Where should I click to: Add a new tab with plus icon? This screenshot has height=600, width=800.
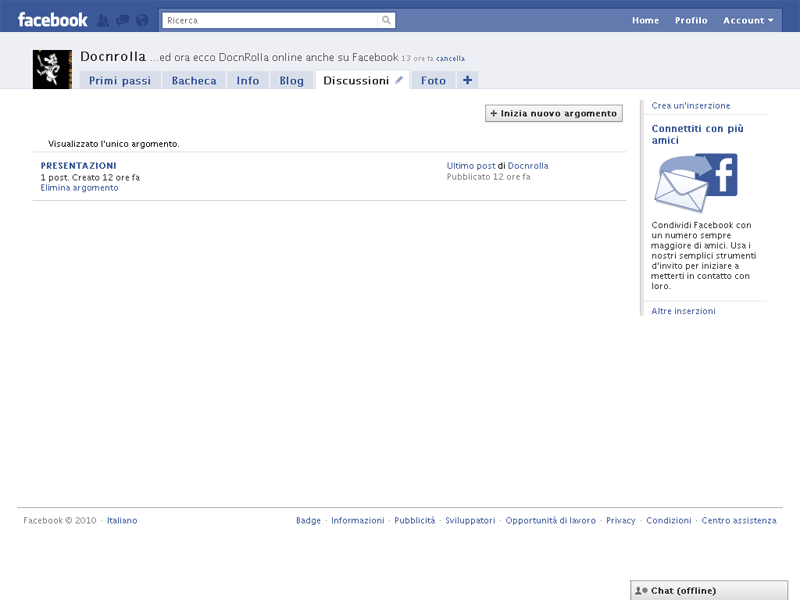coord(467,80)
